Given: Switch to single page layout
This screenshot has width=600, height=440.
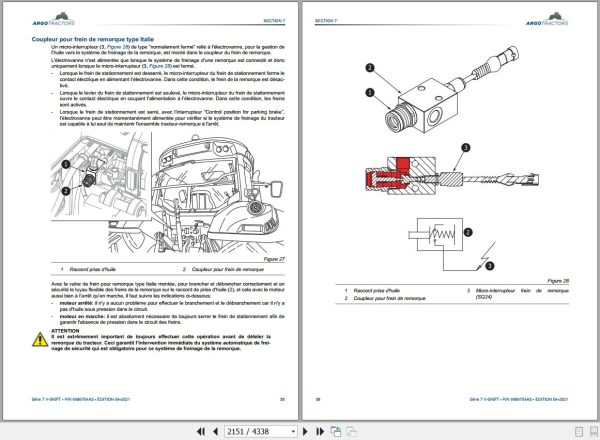Looking at the screenshot, I should (579, 432).
